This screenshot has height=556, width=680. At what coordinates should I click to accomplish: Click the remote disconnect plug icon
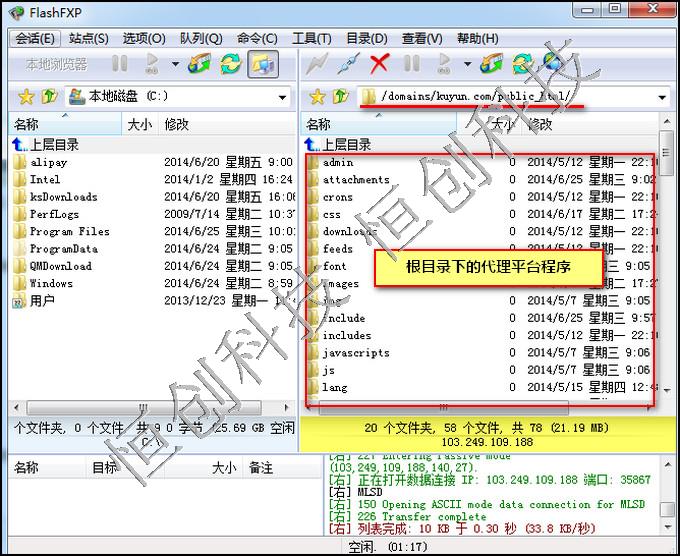pos(349,64)
